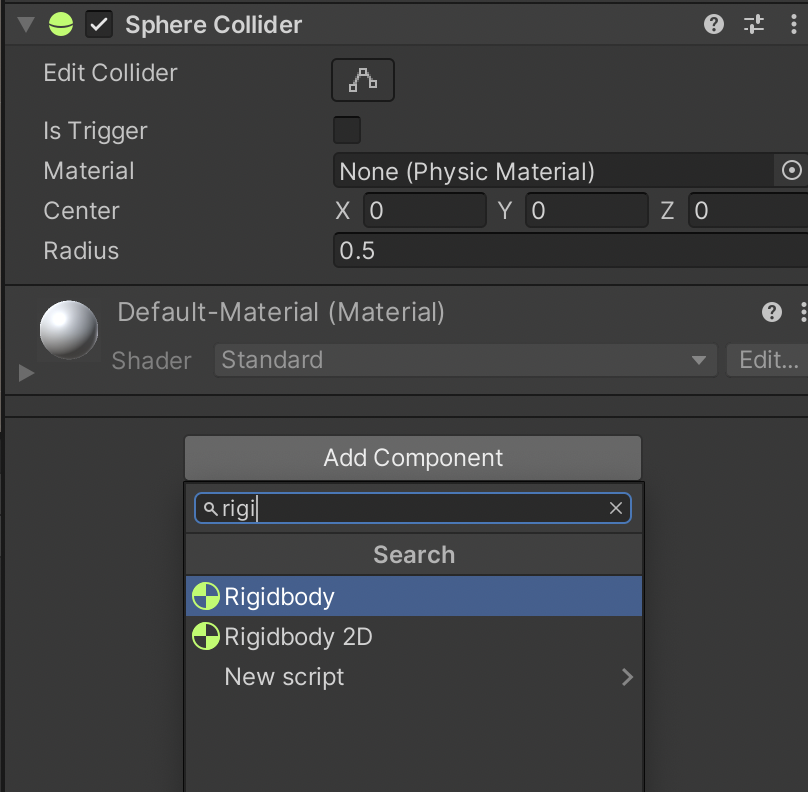Click the Add Component button
The height and width of the screenshot is (792, 808).
point(413,458)
